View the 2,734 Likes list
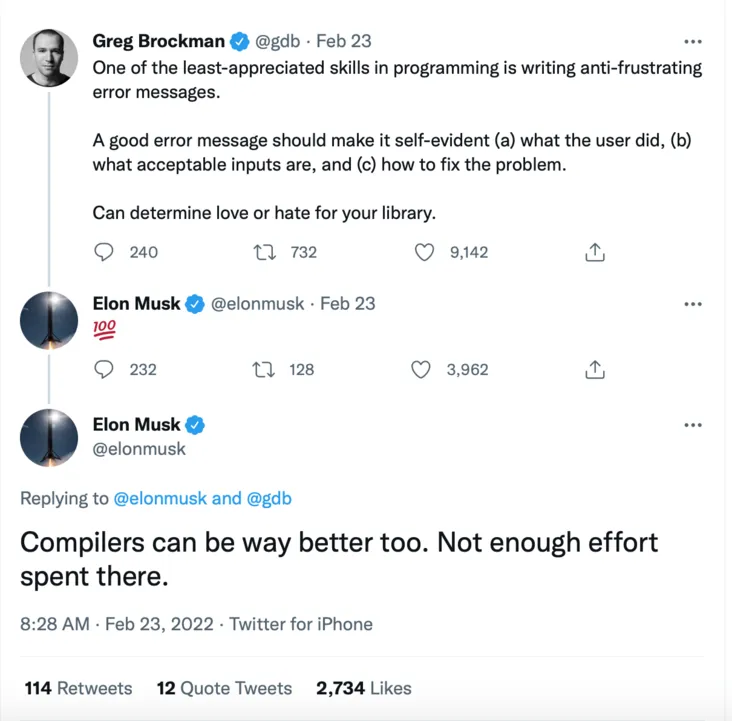Viewport: 732px width, 721px height. coord(363,688)
